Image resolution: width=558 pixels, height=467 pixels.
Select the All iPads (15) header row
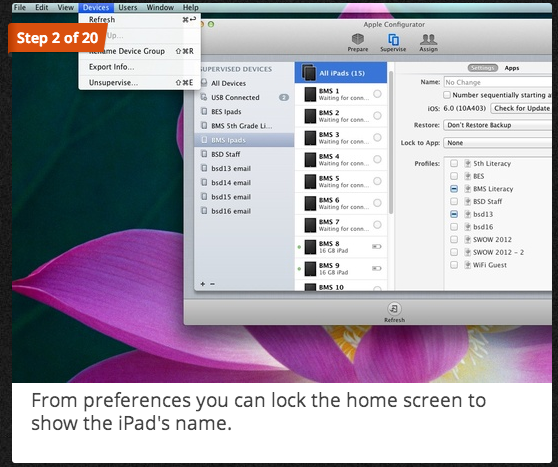341,73
